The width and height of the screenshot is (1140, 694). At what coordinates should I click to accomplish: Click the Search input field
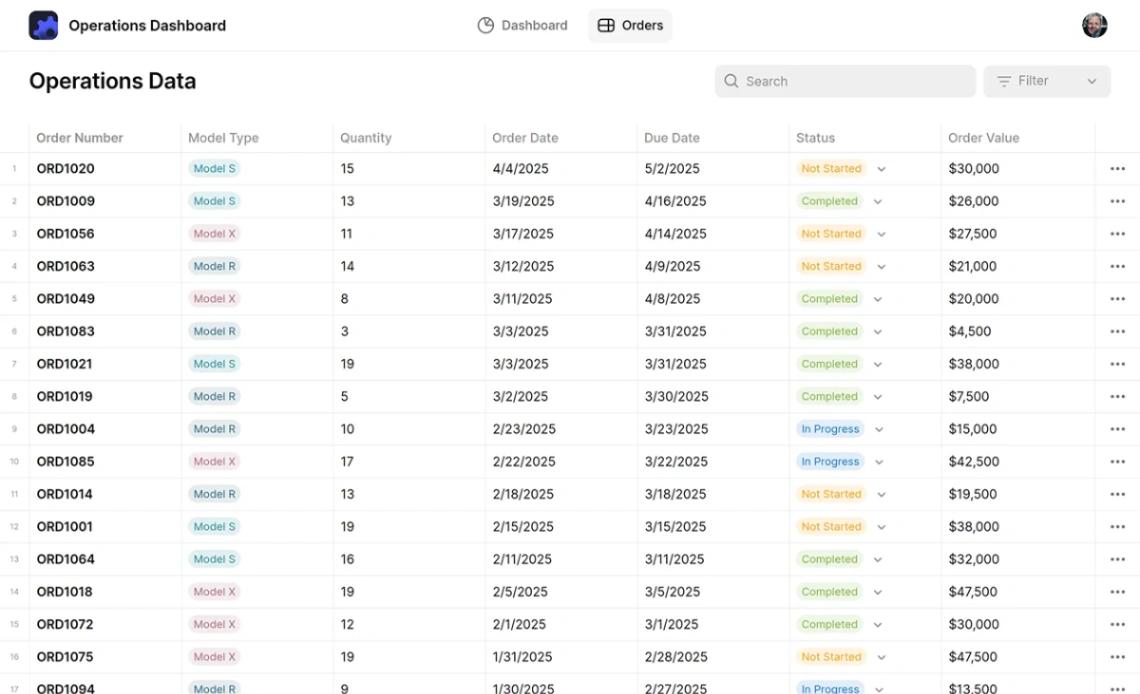pos(845,81)
